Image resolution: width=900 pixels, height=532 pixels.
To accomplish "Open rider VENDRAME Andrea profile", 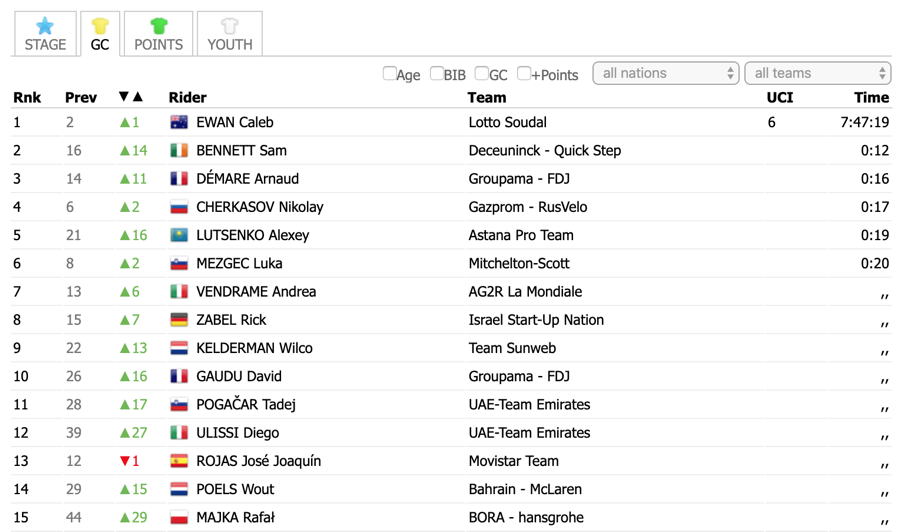I will 256,292.
